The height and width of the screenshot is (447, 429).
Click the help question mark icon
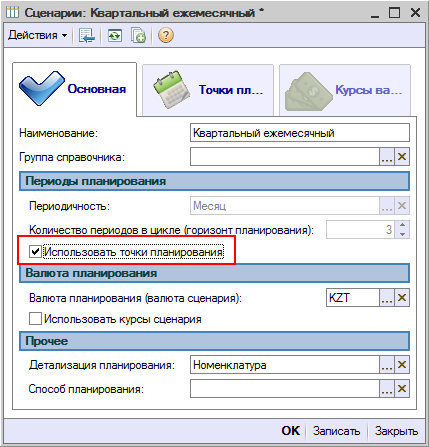tap(166, 35)
